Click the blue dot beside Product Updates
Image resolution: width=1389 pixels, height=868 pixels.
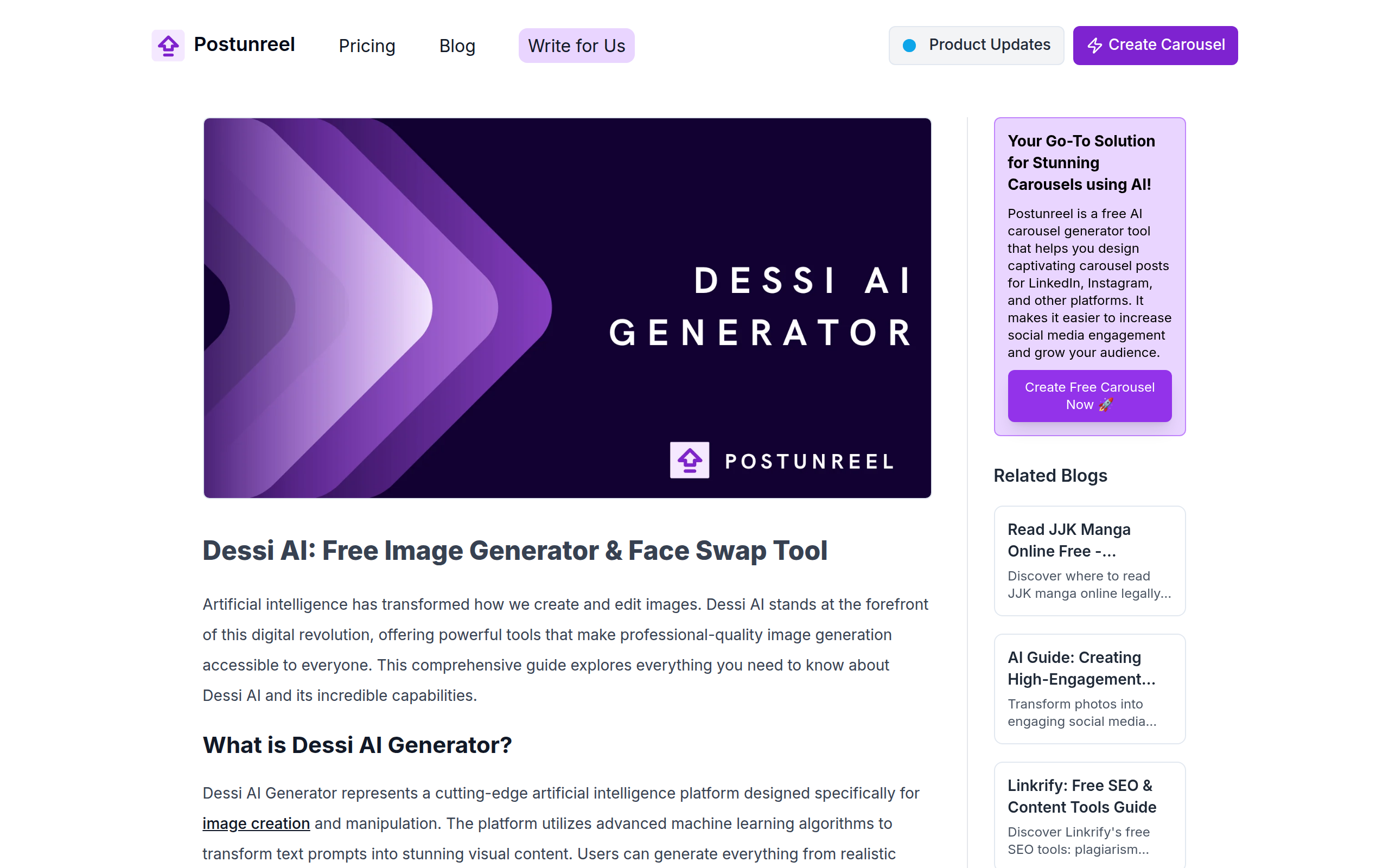coord(909,46)
